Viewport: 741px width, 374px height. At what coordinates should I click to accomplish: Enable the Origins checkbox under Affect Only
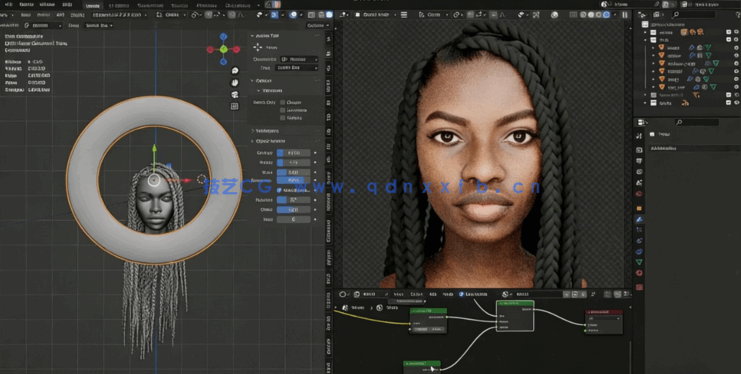283,102
